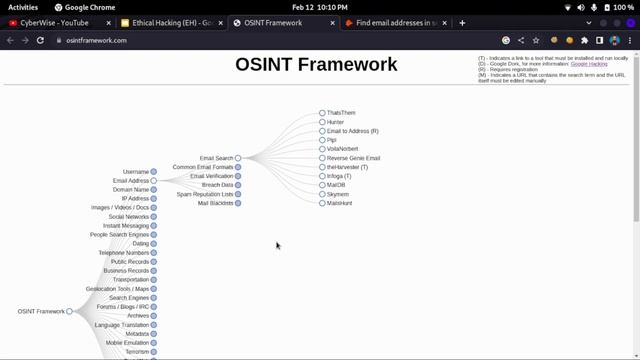Expand the Username node
The width and height of the screenshot is (640, 360).
pyautogui.click(x=153, y=172)
